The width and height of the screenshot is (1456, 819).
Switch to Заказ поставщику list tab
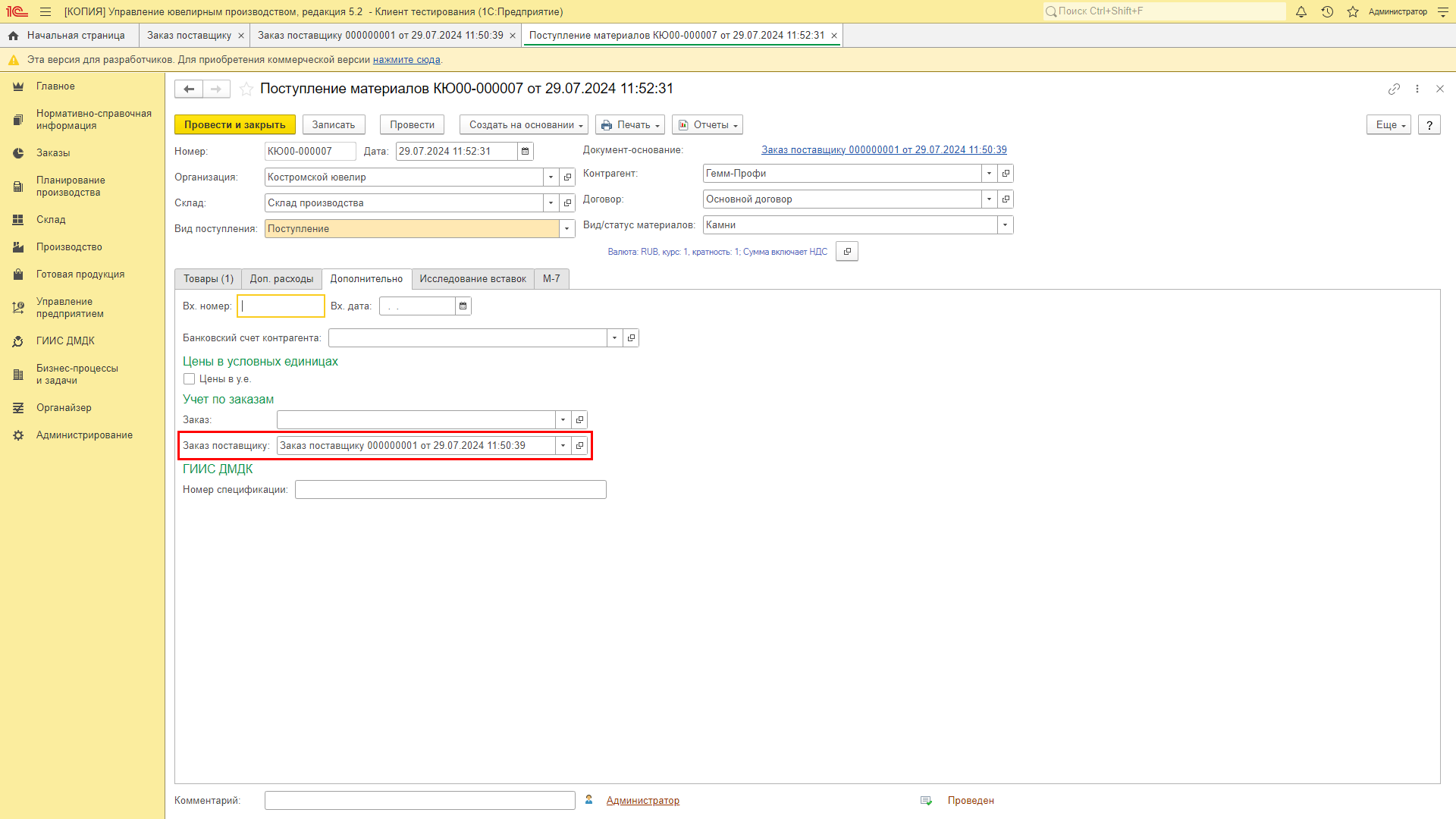[189, 36]
